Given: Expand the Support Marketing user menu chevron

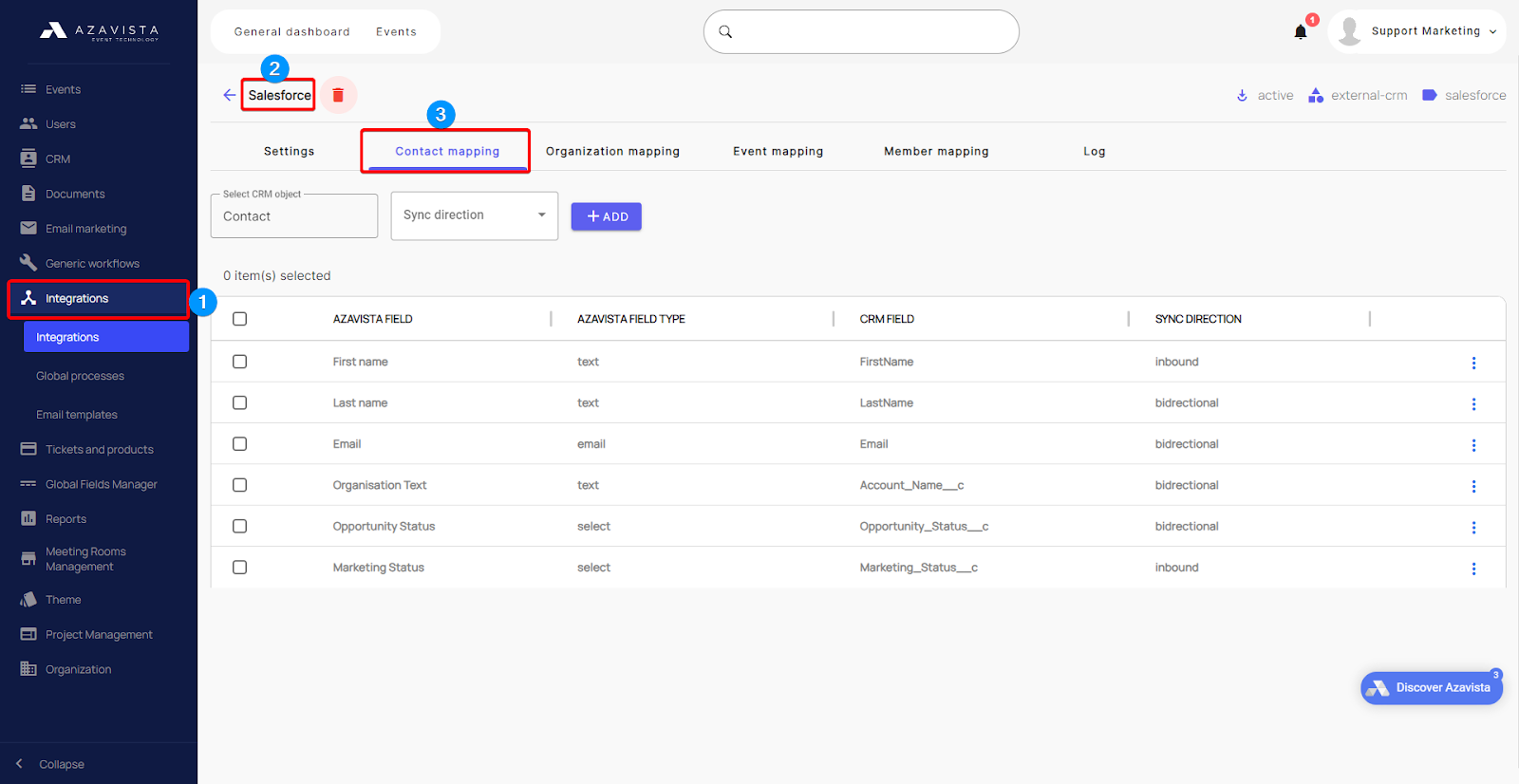Looking at the screenshot, I should coord(1492,32).
